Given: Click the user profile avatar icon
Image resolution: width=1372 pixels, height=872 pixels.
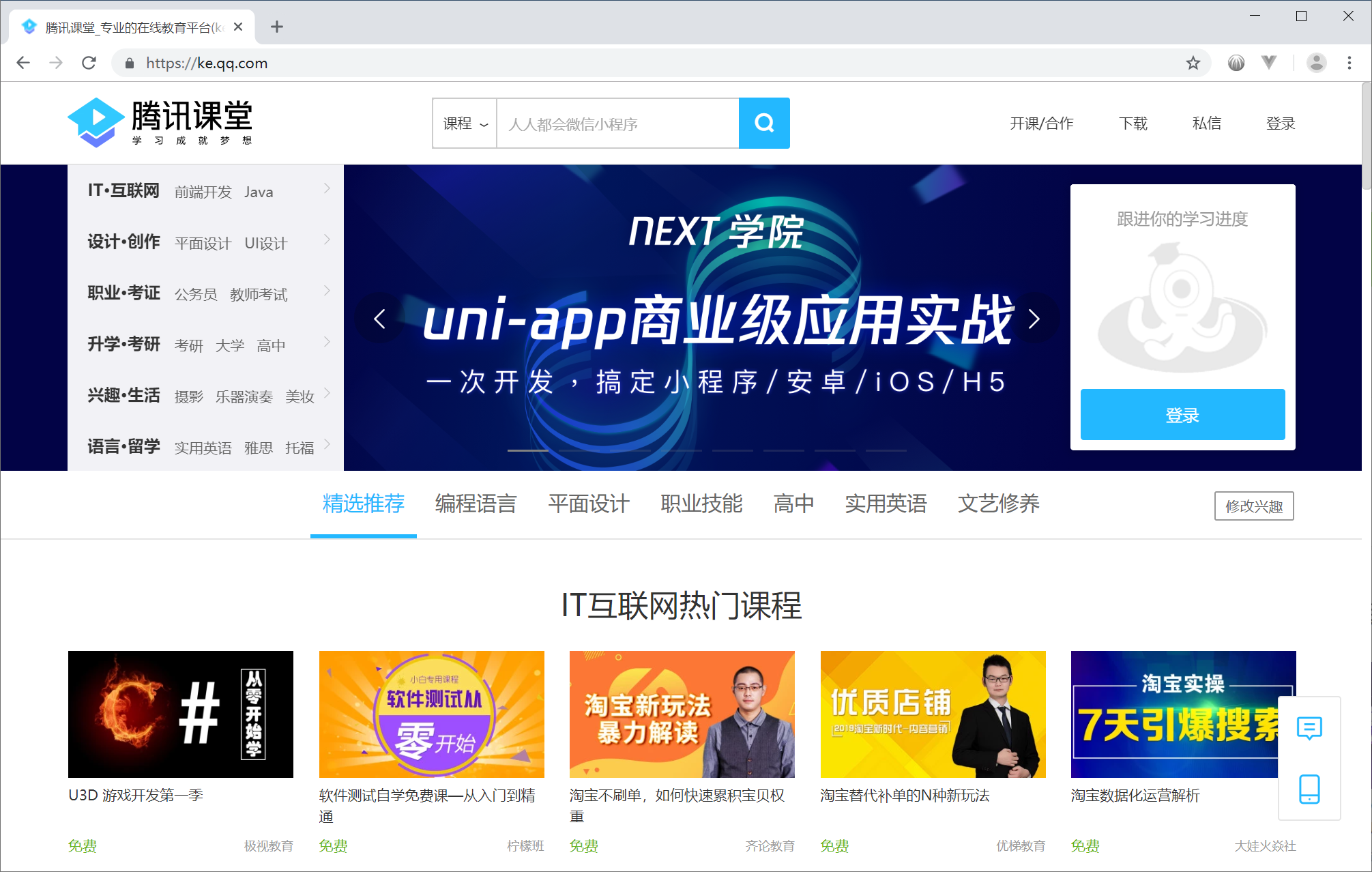Looking at the screenshot, I should point(1316,63).
